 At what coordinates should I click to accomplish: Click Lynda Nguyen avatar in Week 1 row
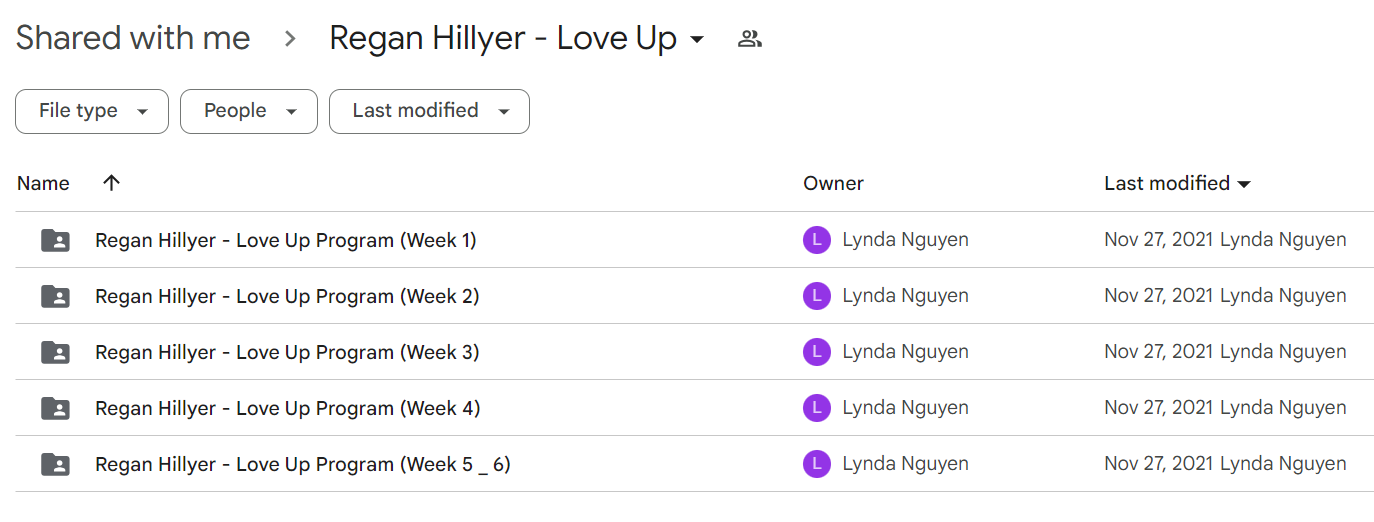817,240
